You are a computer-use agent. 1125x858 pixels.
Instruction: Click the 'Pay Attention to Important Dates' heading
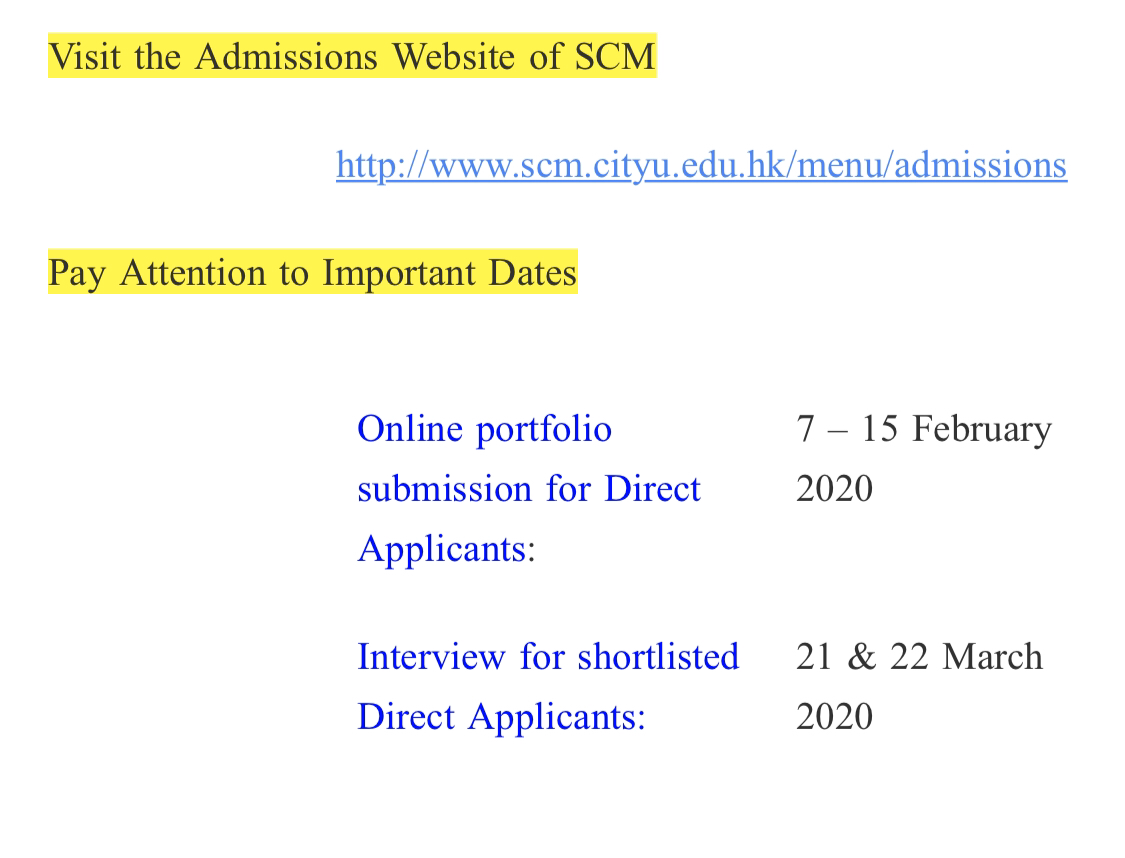(x=313, y=273)
